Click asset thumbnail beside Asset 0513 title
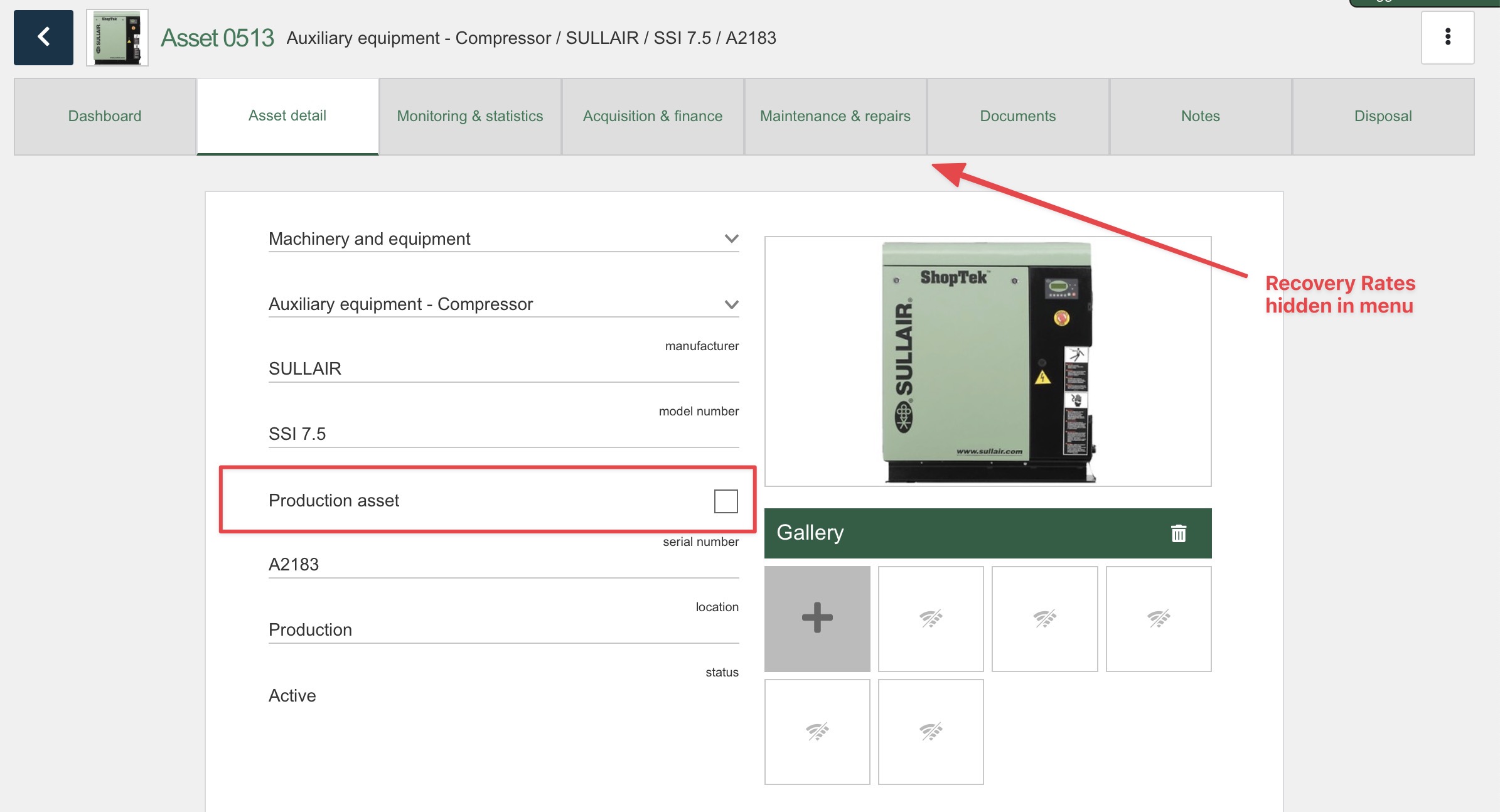Image resolution: width=1500 pixels, height=812 pixels. pos(117,38)
